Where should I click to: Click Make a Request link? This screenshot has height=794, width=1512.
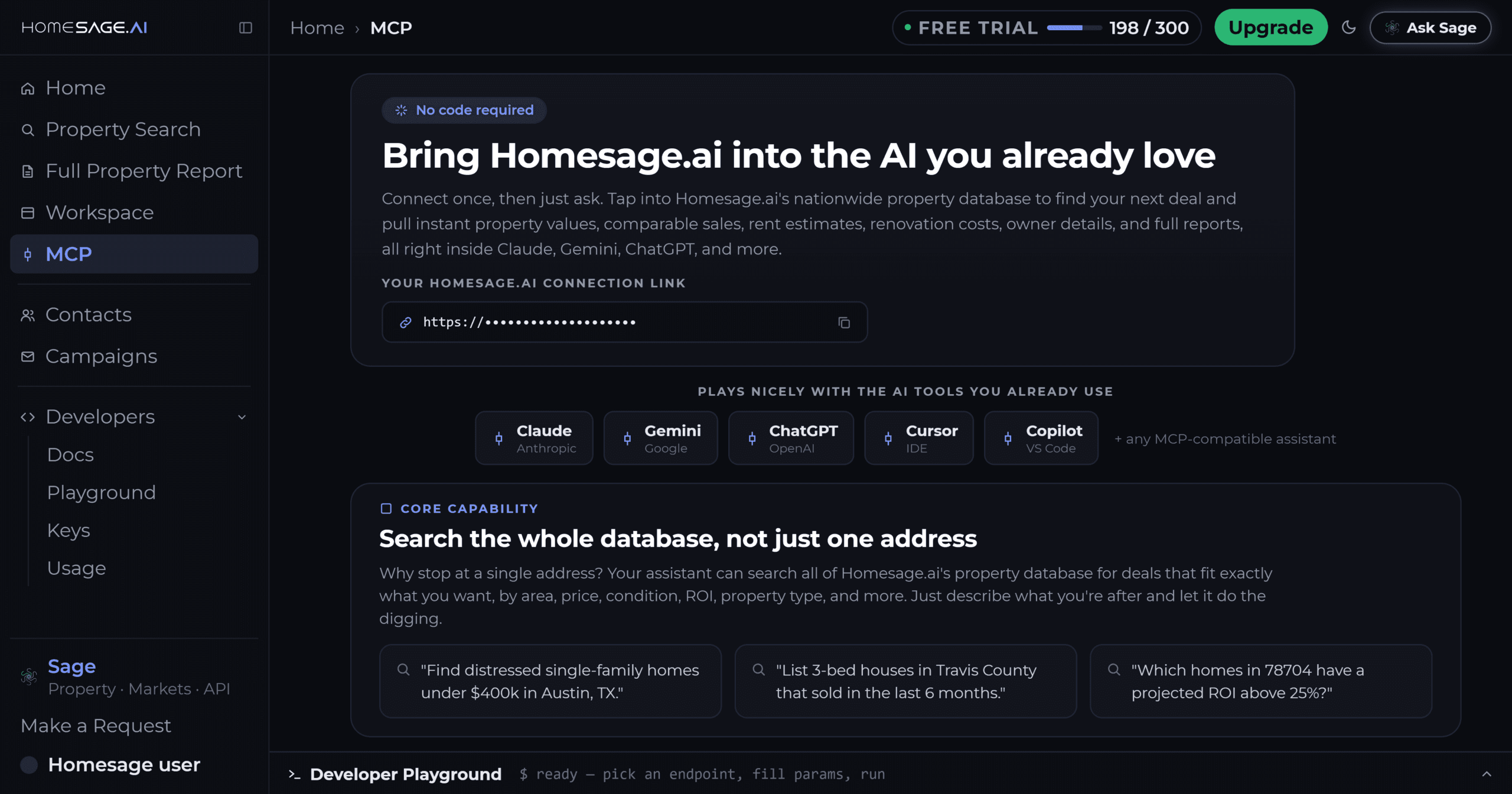(96, 725)
